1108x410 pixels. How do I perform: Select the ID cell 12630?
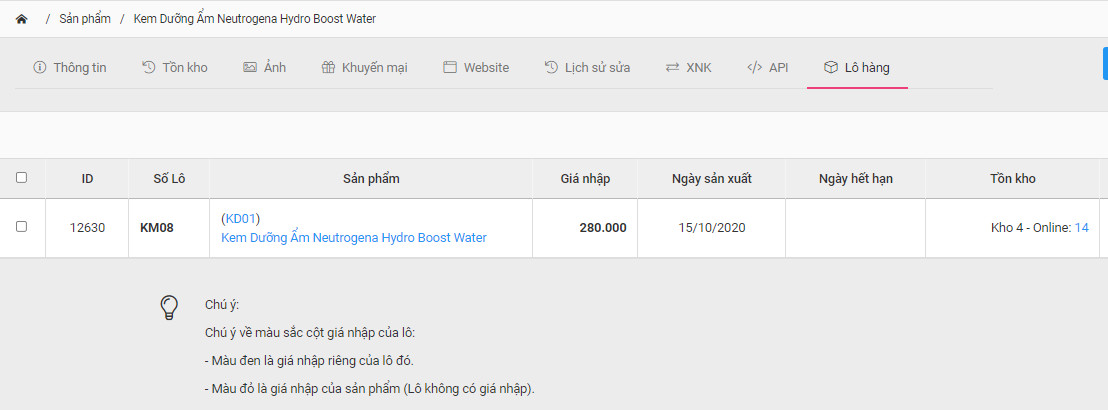coord(88,228)
